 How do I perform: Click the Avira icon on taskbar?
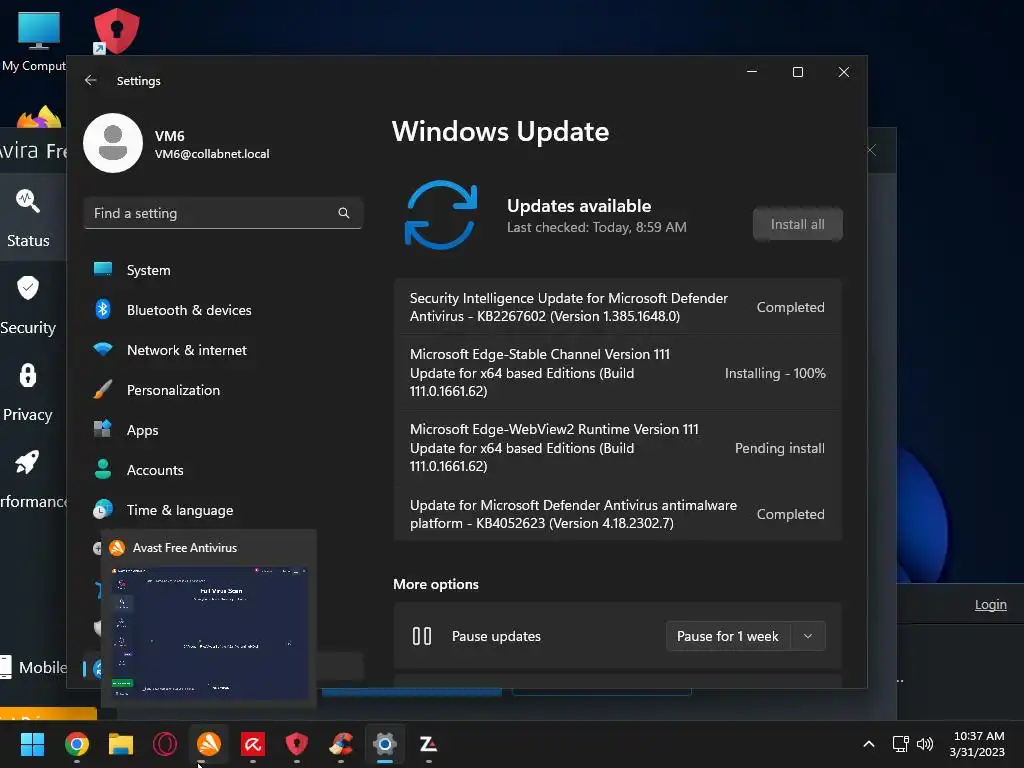[253, 744]
